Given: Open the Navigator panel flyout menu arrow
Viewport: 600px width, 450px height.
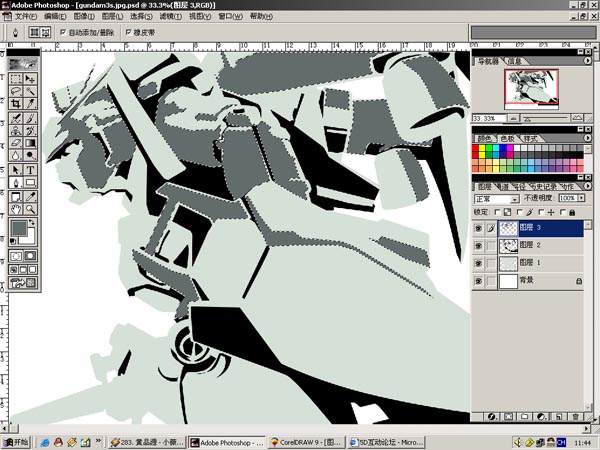Looking at the screenshot, I should [x=588, y=60].
